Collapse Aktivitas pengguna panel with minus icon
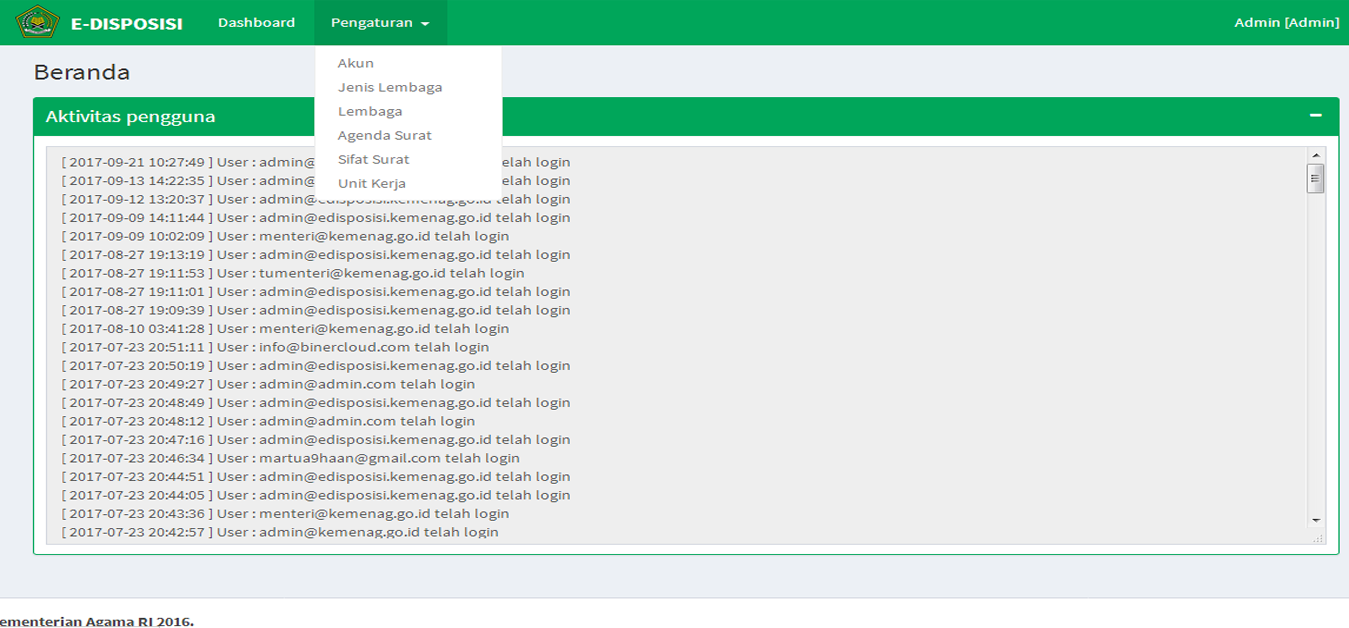This screenshot has height=628, width=1349. point(1315,116)
